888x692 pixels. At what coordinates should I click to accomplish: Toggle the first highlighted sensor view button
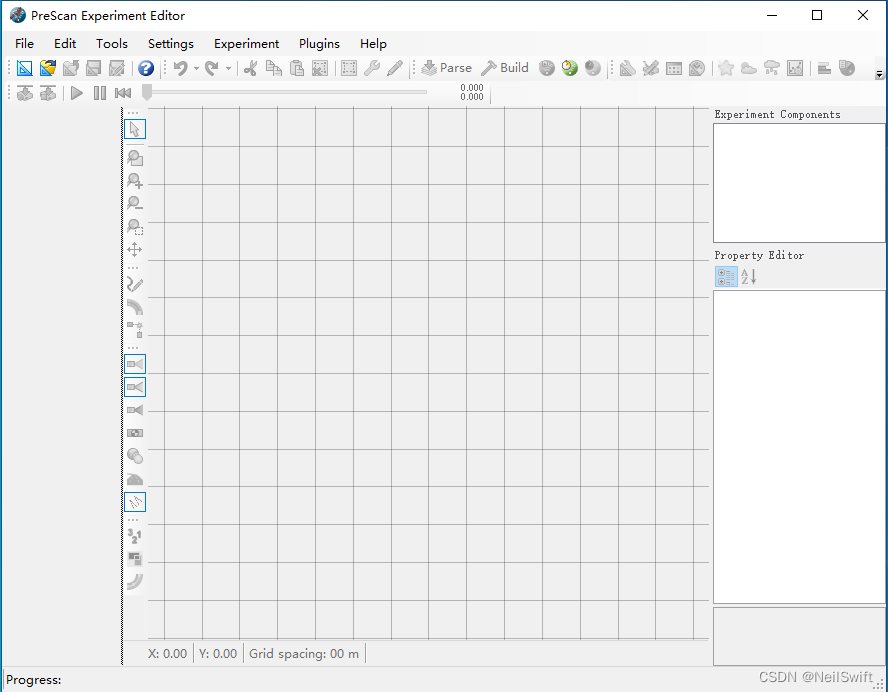coord(135,364)
